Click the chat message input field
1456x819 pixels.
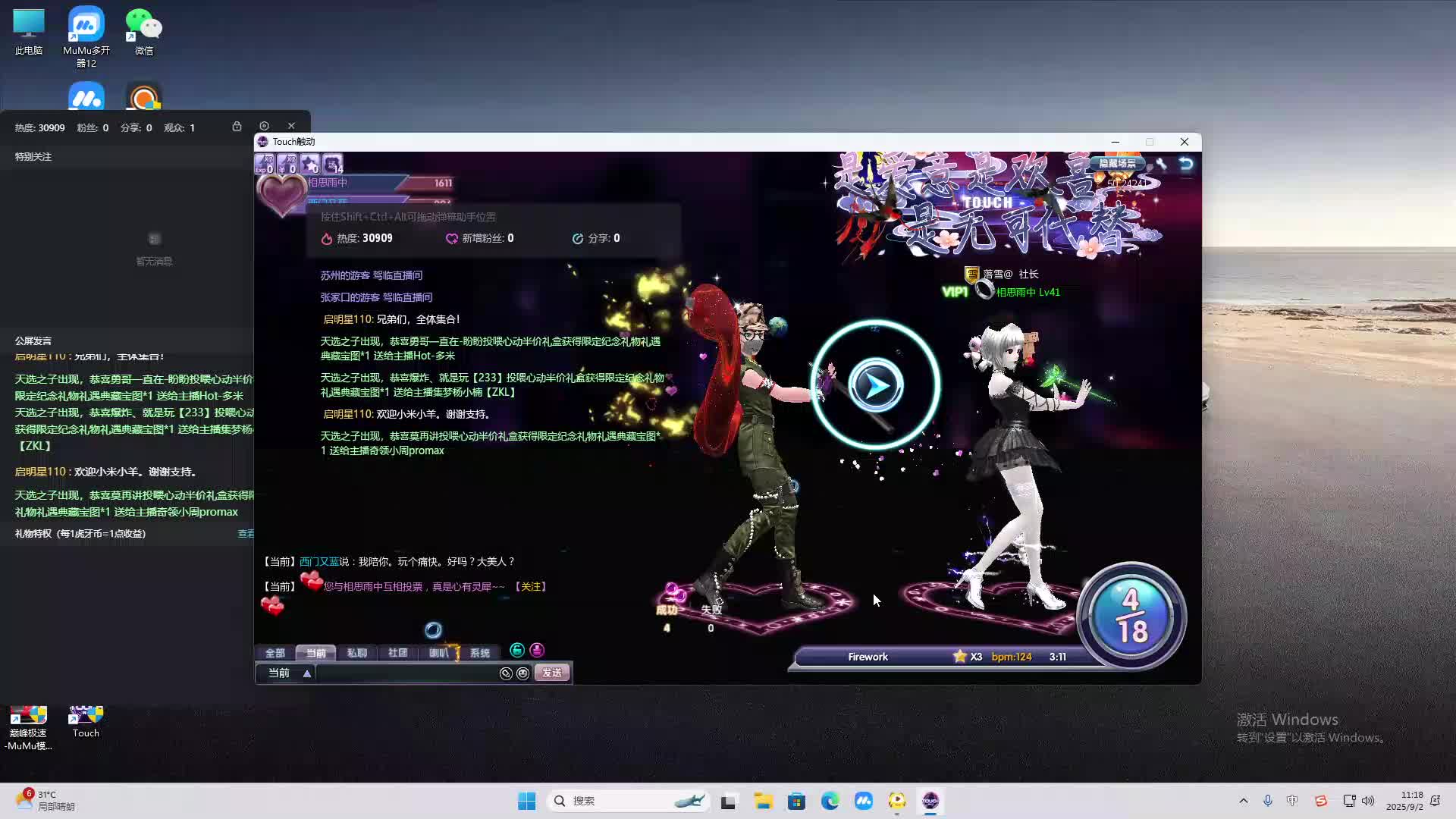[x=406, y=673]
